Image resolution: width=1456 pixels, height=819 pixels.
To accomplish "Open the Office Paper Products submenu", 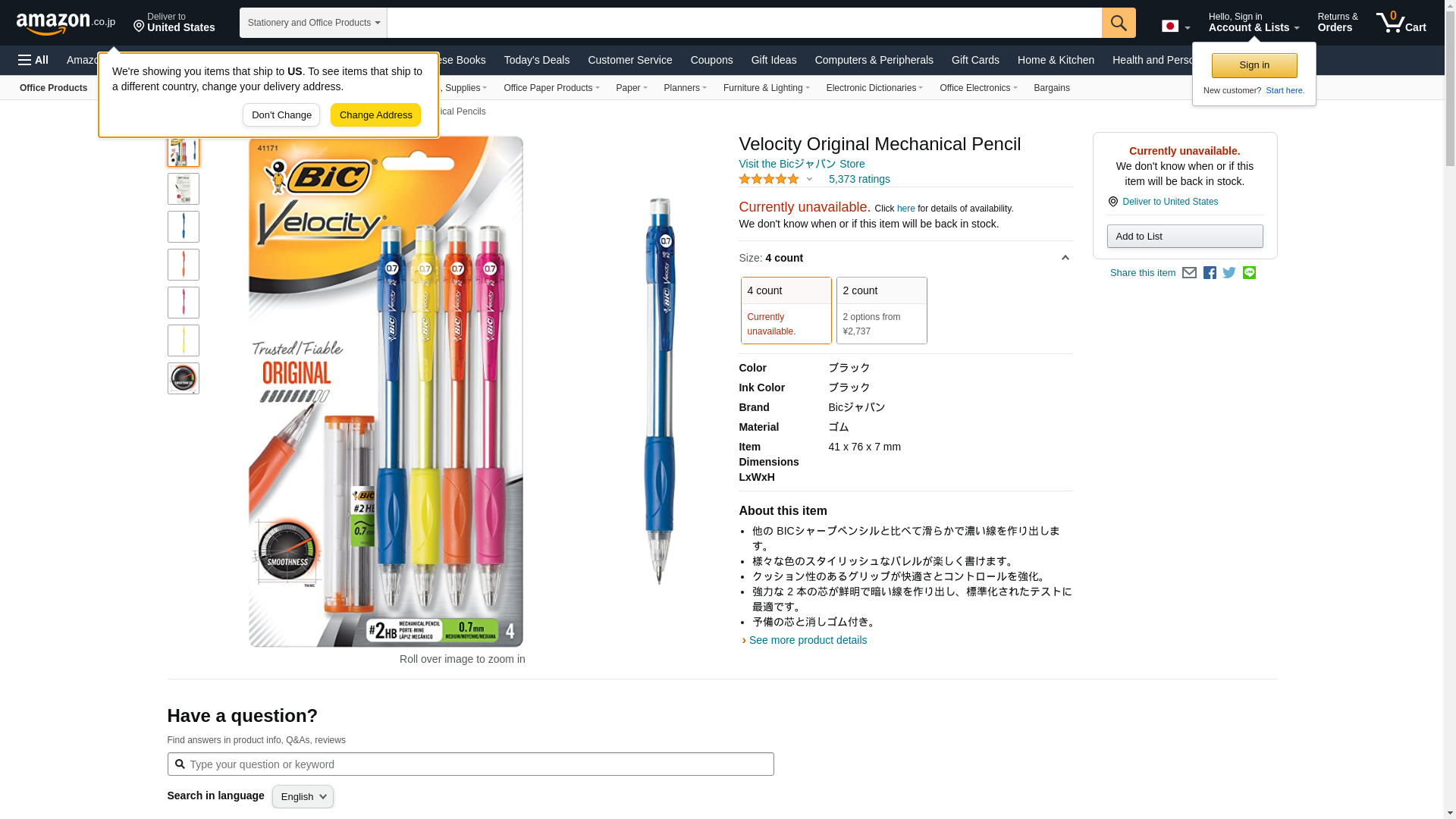I will tap(551, 88).
